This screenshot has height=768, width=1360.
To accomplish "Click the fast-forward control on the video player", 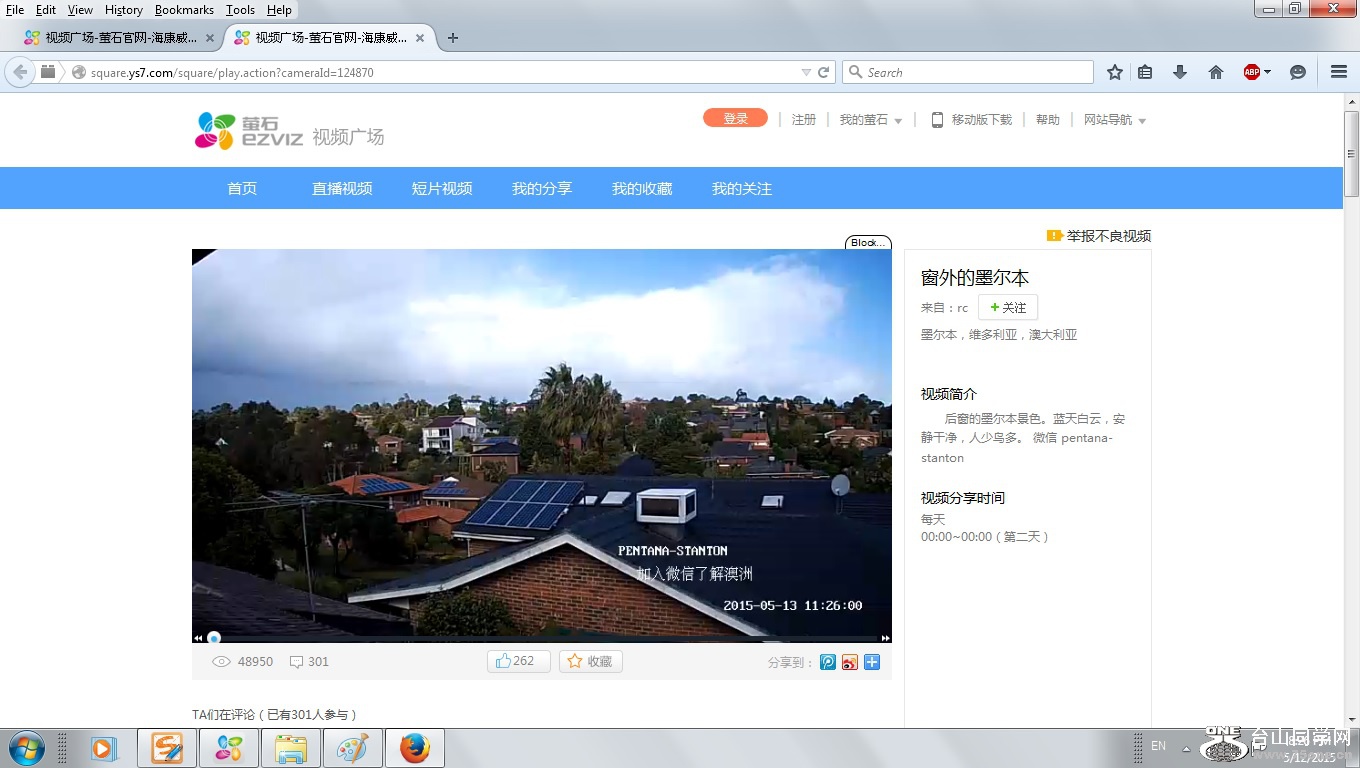I will click(x=885, y=638).
